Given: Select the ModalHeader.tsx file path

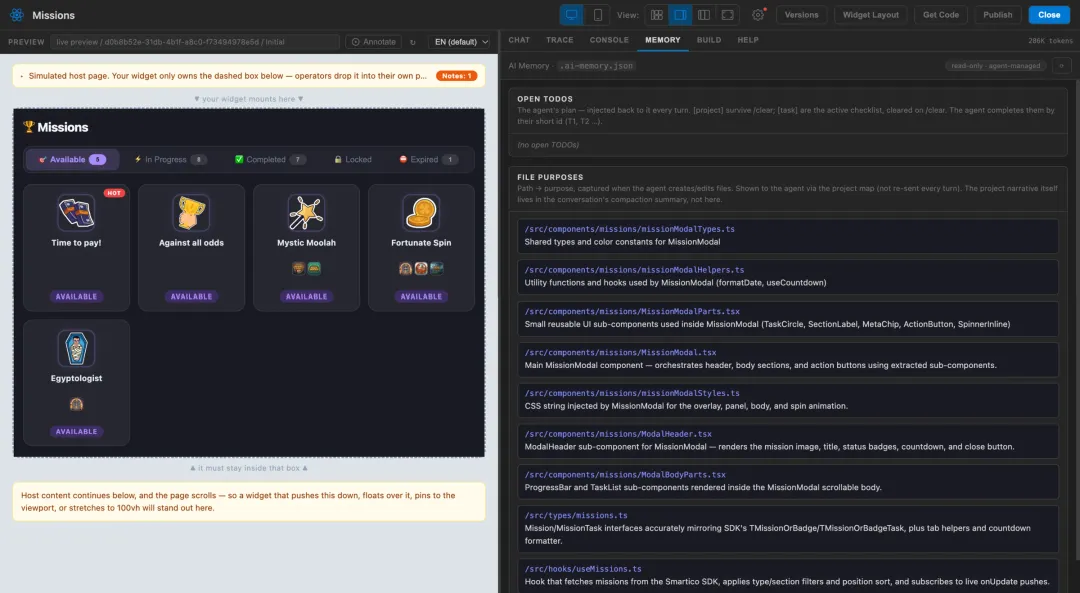Looking at the screenshot, I should click(x=618, y=434).
